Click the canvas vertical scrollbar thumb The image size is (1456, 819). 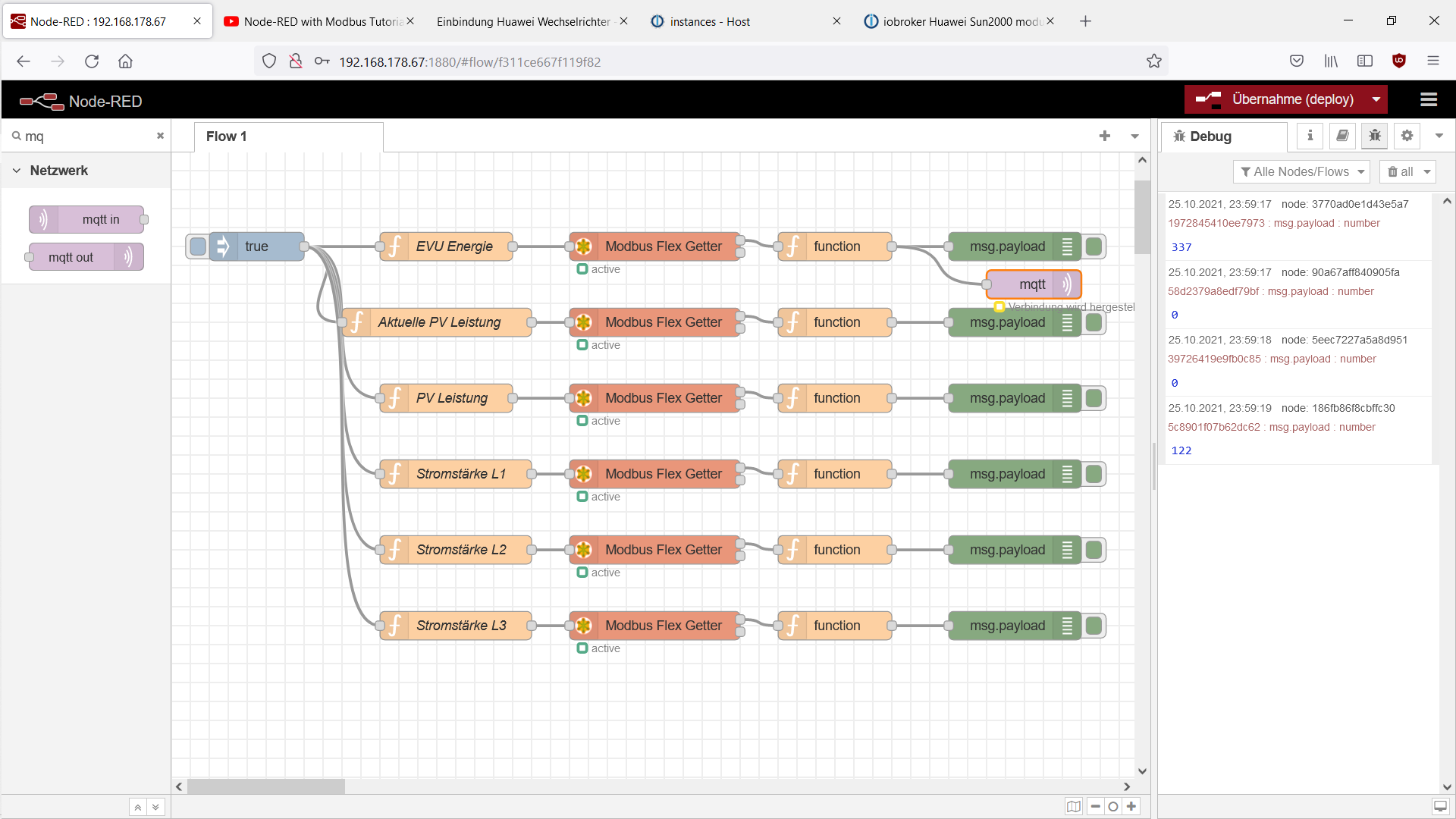[x=1142, y=217]
